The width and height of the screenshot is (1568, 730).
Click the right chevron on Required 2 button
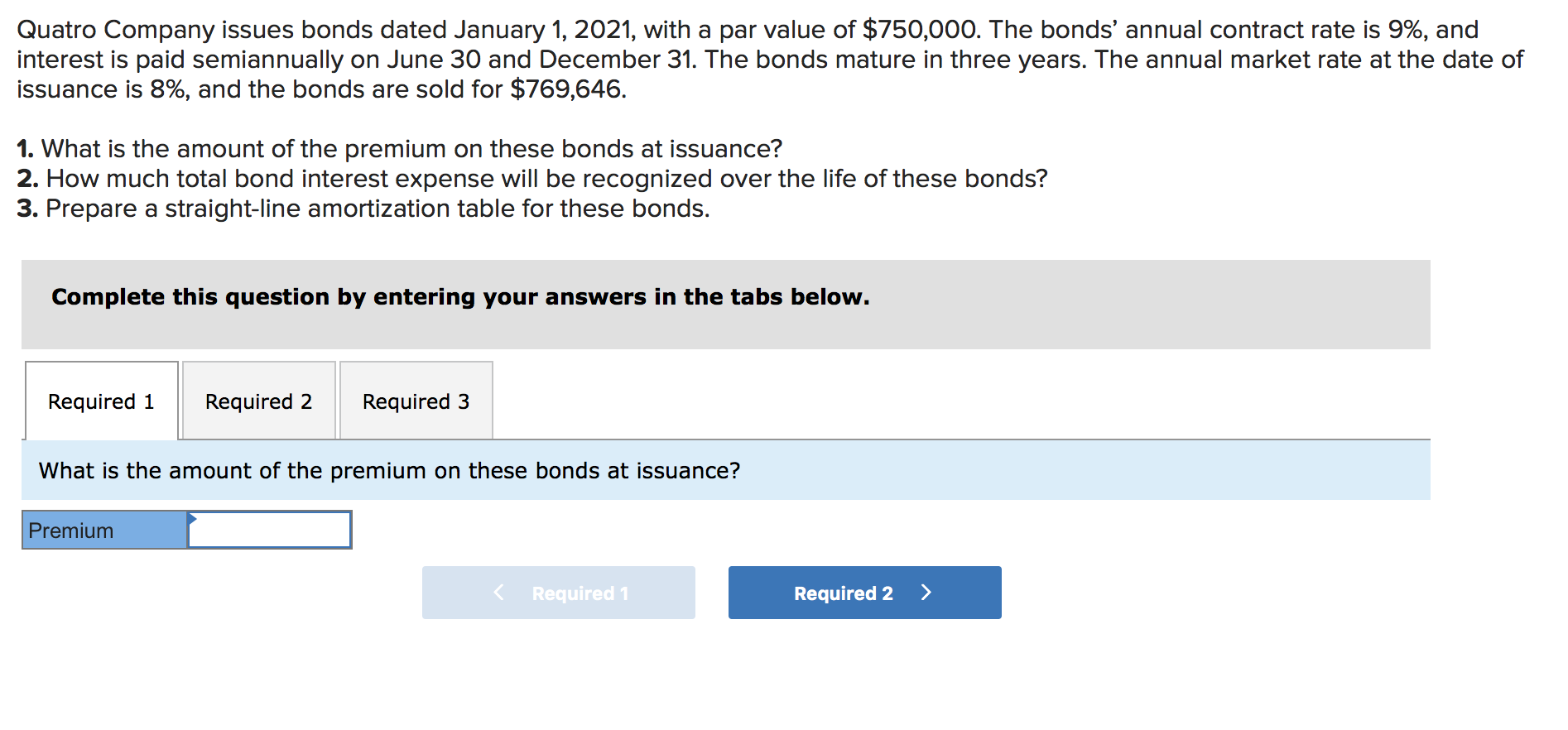tap(926, 592)
